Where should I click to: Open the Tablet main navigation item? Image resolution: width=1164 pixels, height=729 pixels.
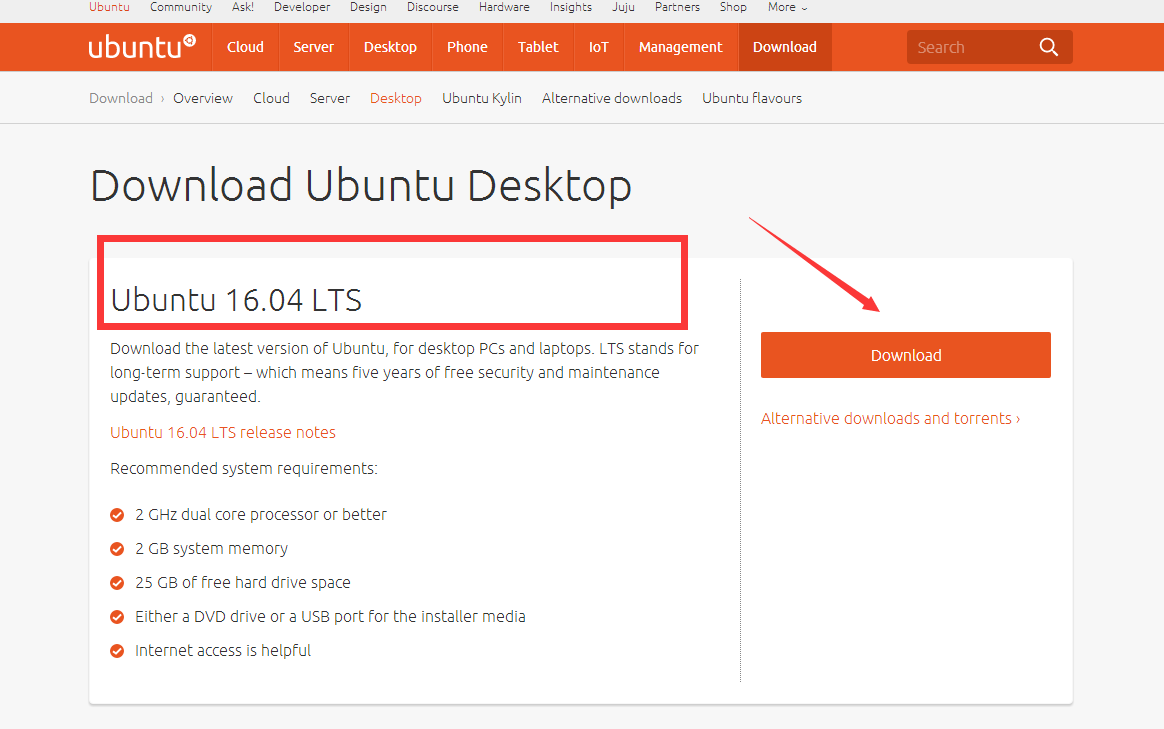pos(537,47)
